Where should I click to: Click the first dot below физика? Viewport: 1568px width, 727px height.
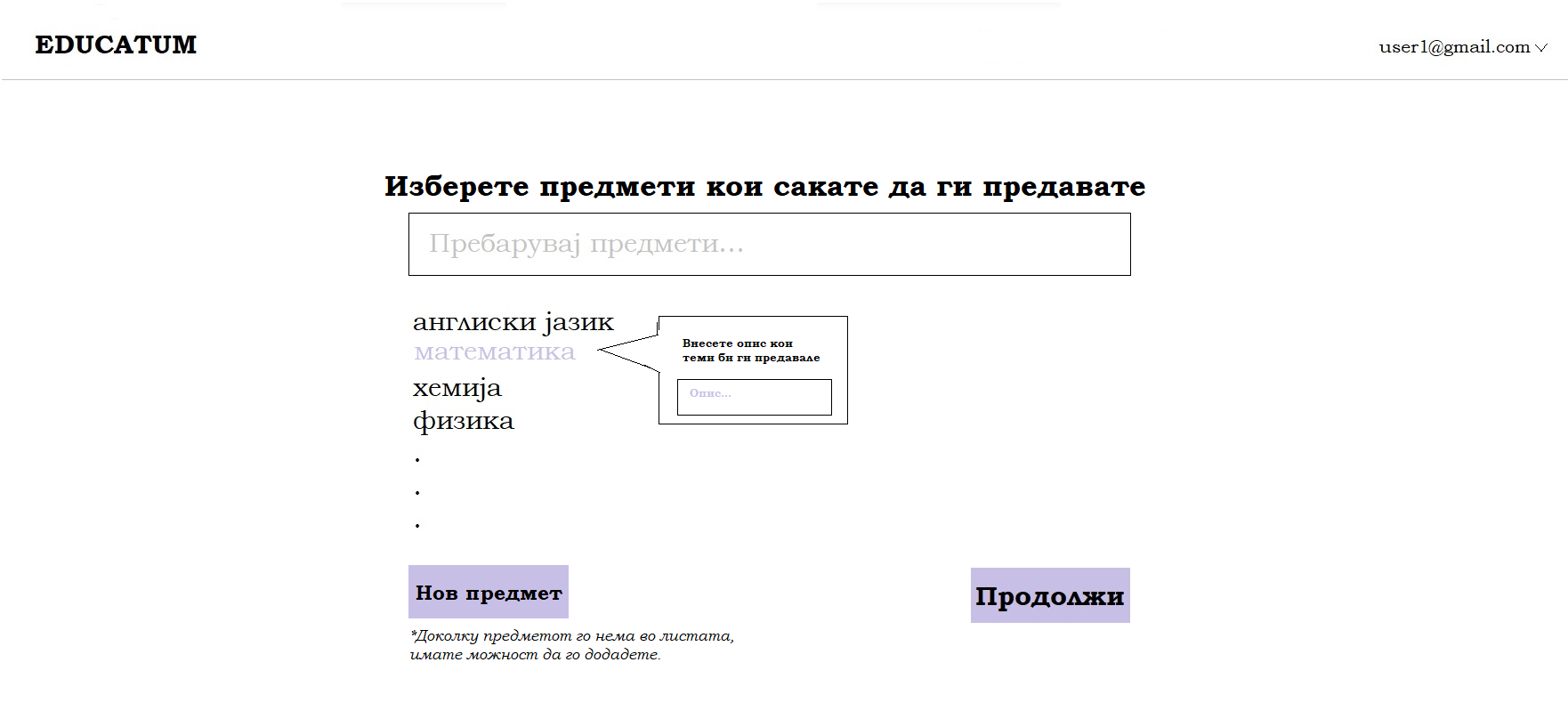pyautogui.click(x=417, y=460)
